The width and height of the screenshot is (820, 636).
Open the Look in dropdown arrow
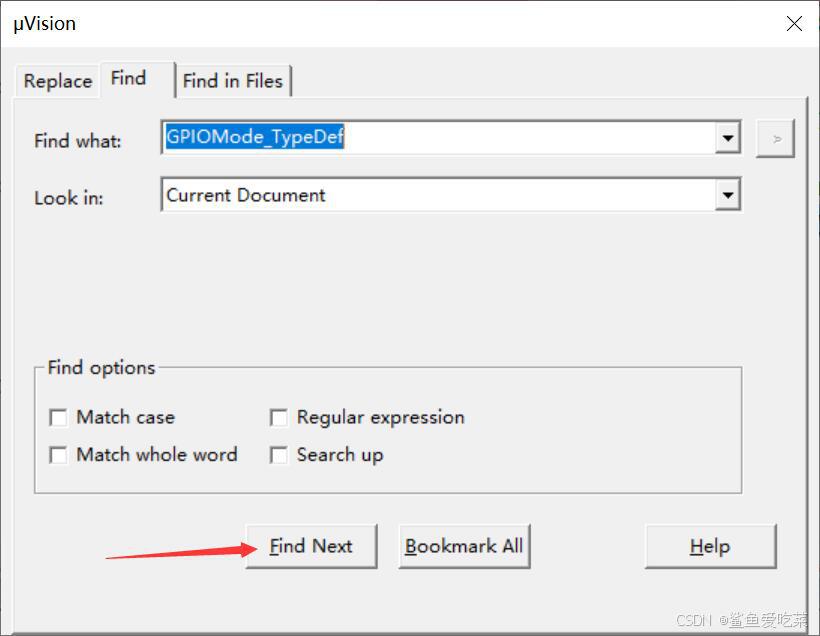click(728, 196)
